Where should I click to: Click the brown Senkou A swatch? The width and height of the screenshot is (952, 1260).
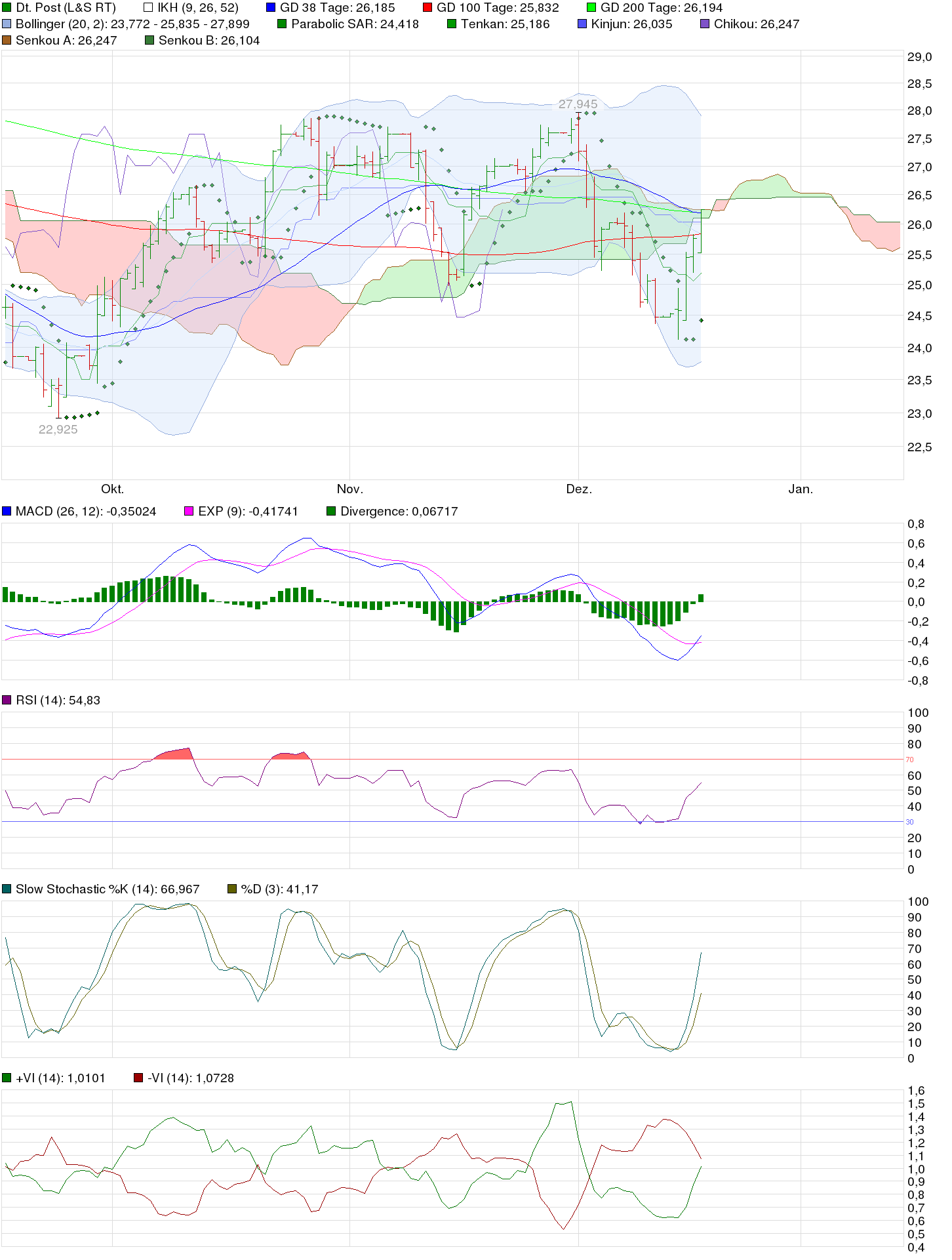(x=7, y=41)
